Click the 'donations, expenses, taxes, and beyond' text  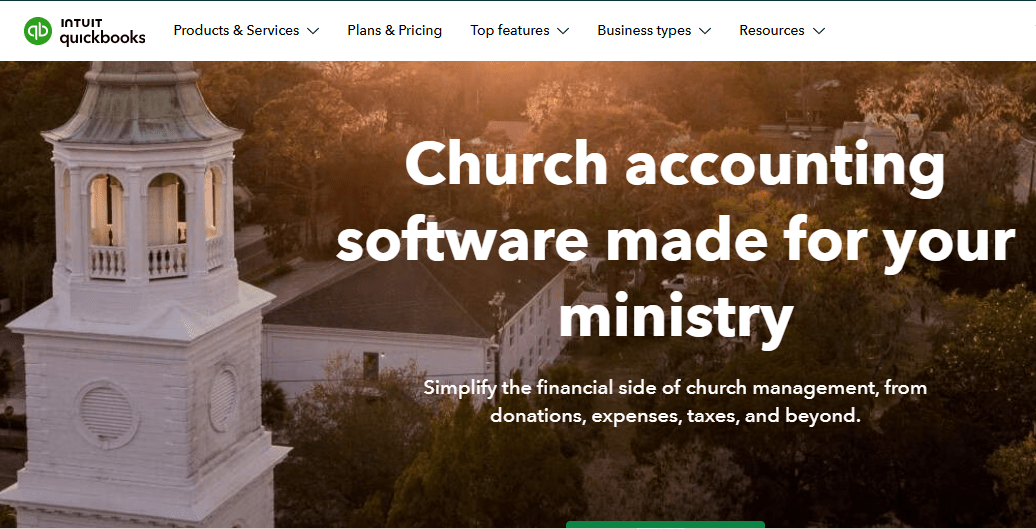676,417
